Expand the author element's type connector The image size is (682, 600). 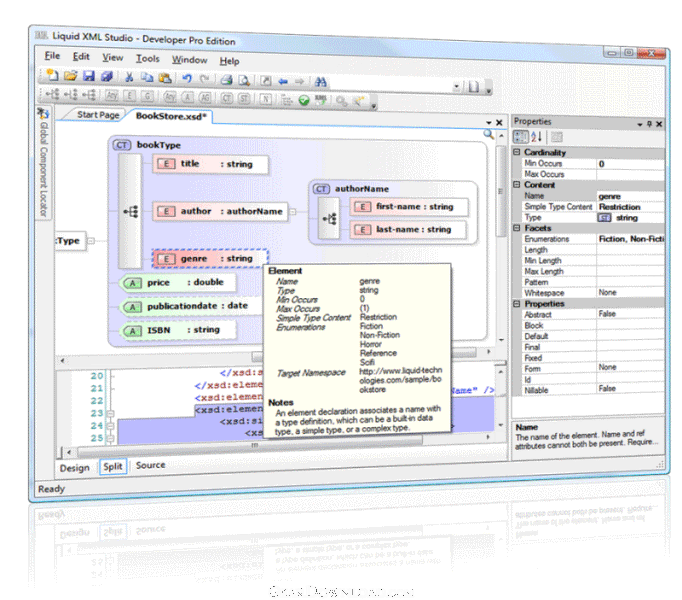pos(293,212)
